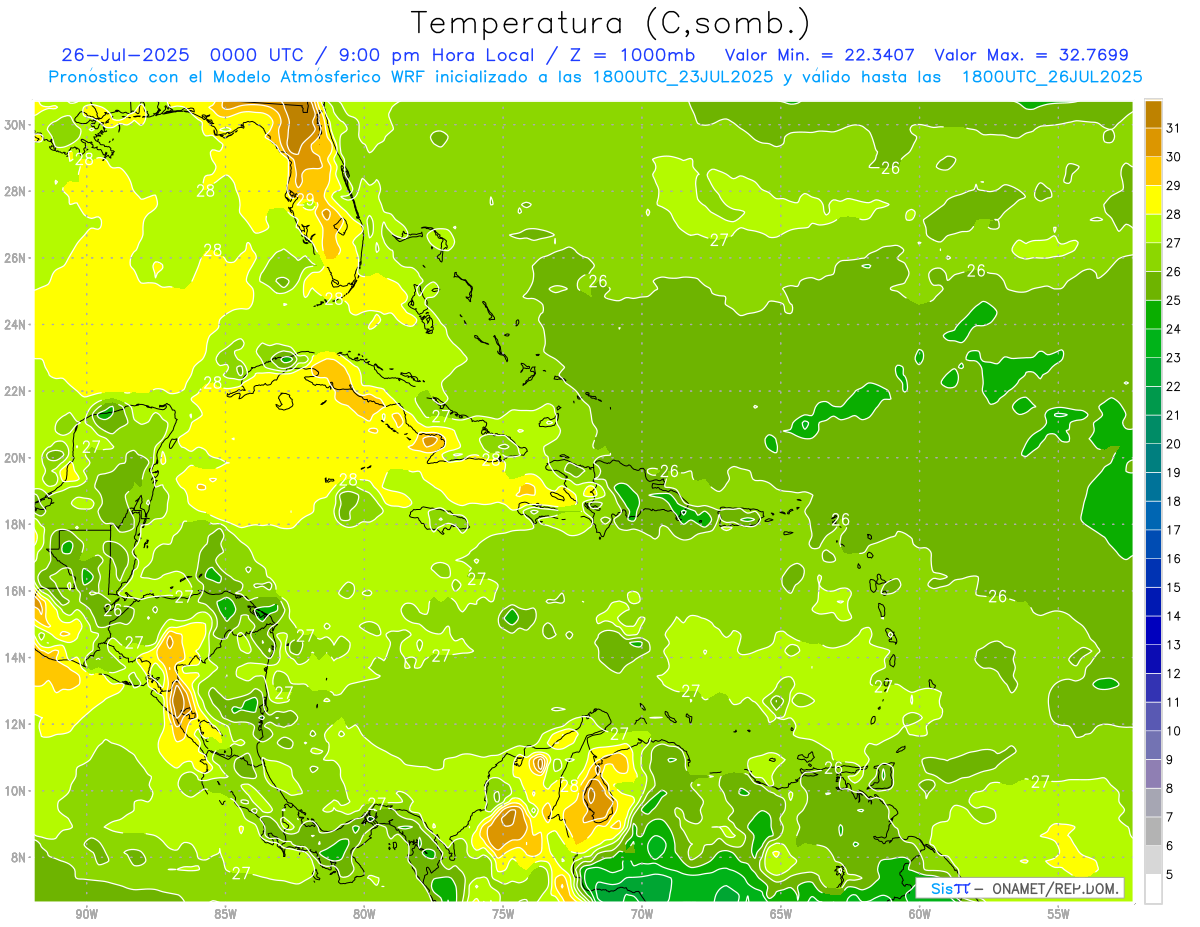The height and width of the screenshot is (927, 1200).
Task: Click the 16N latitude axis label
Action: point(17,591)
